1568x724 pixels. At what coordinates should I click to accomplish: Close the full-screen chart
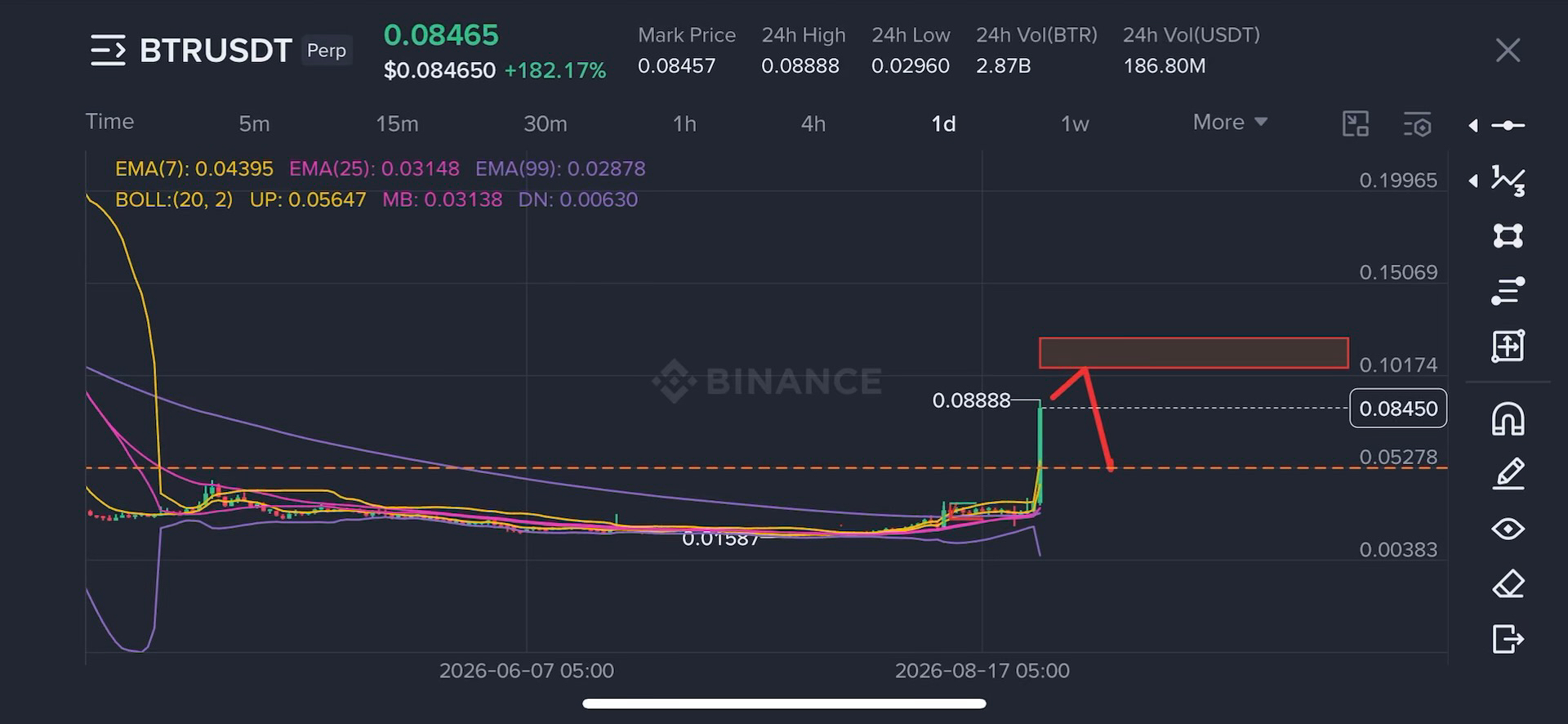pyautogui.click(x=1508, y=51)
